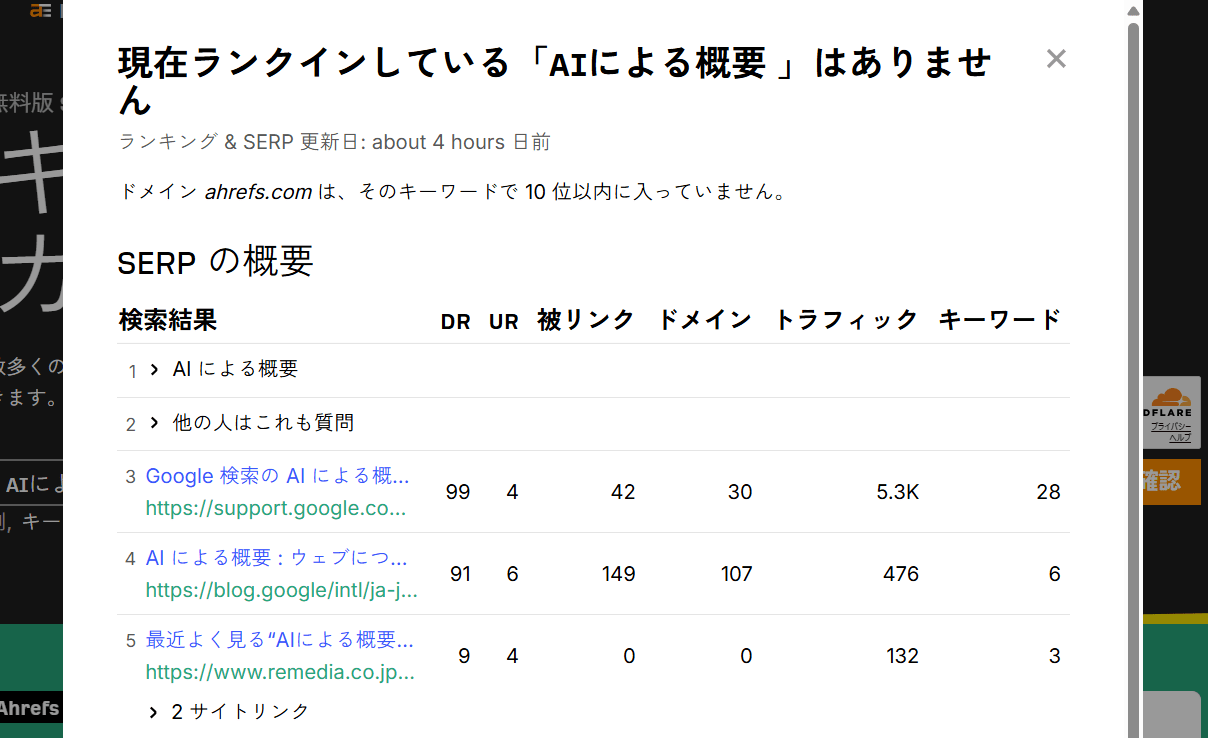This screenshot has height=738, width=1208.
Task: Sort results by the DR column header
Action: coord(455,320)
